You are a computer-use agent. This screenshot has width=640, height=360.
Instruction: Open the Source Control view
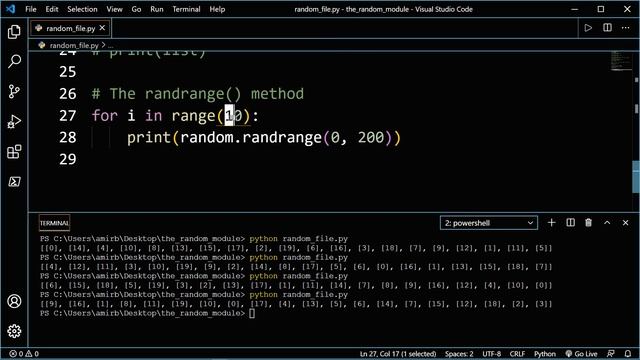14,91
